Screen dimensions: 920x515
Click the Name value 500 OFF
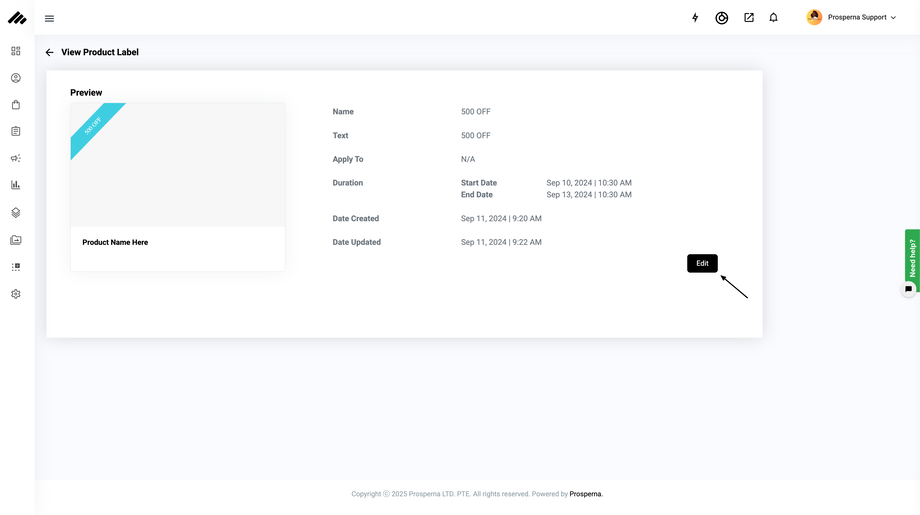coord(475,111)
